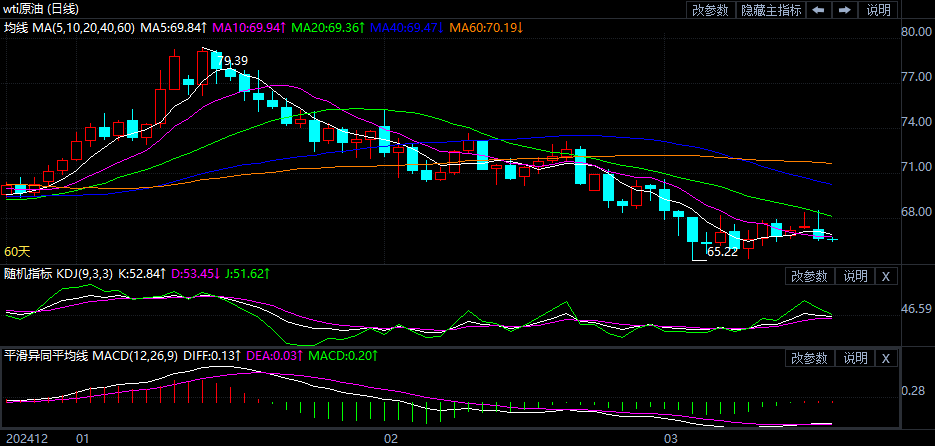The width and height of the screenshot is (935, 446).
Task: Show 说明 for the KDJ indicator
Action: pyautogui.click(x=854, y=276)
